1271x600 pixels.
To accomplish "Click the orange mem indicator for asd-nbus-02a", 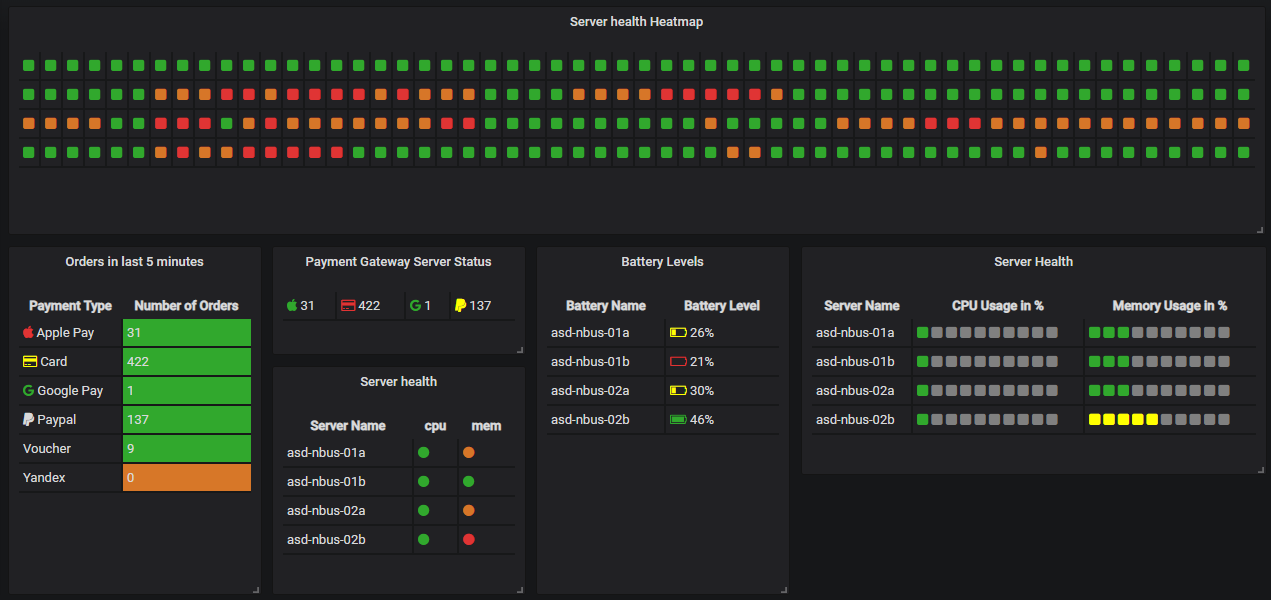I will coord(466,510).
